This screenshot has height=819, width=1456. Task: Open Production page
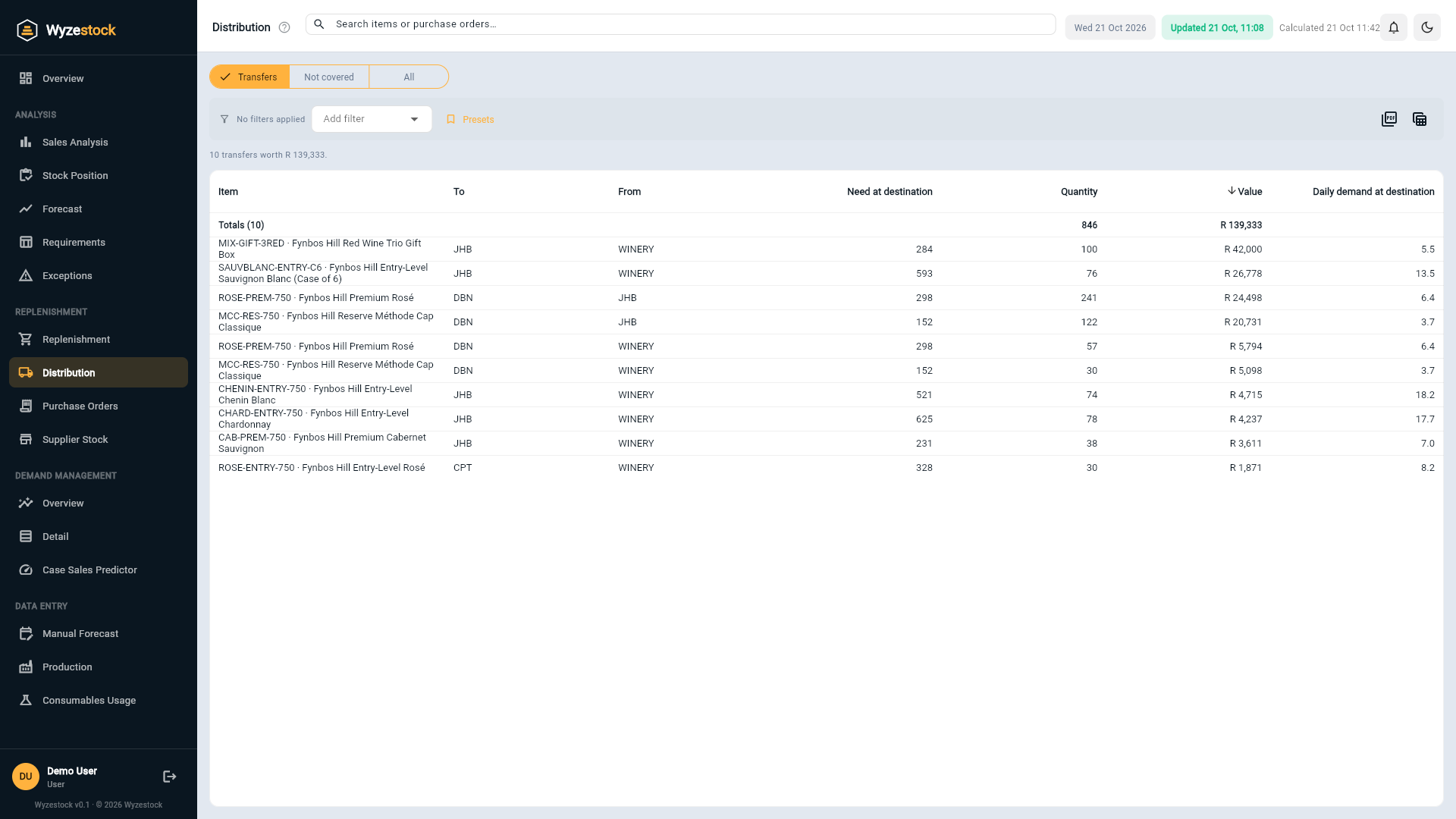(99, 667)
